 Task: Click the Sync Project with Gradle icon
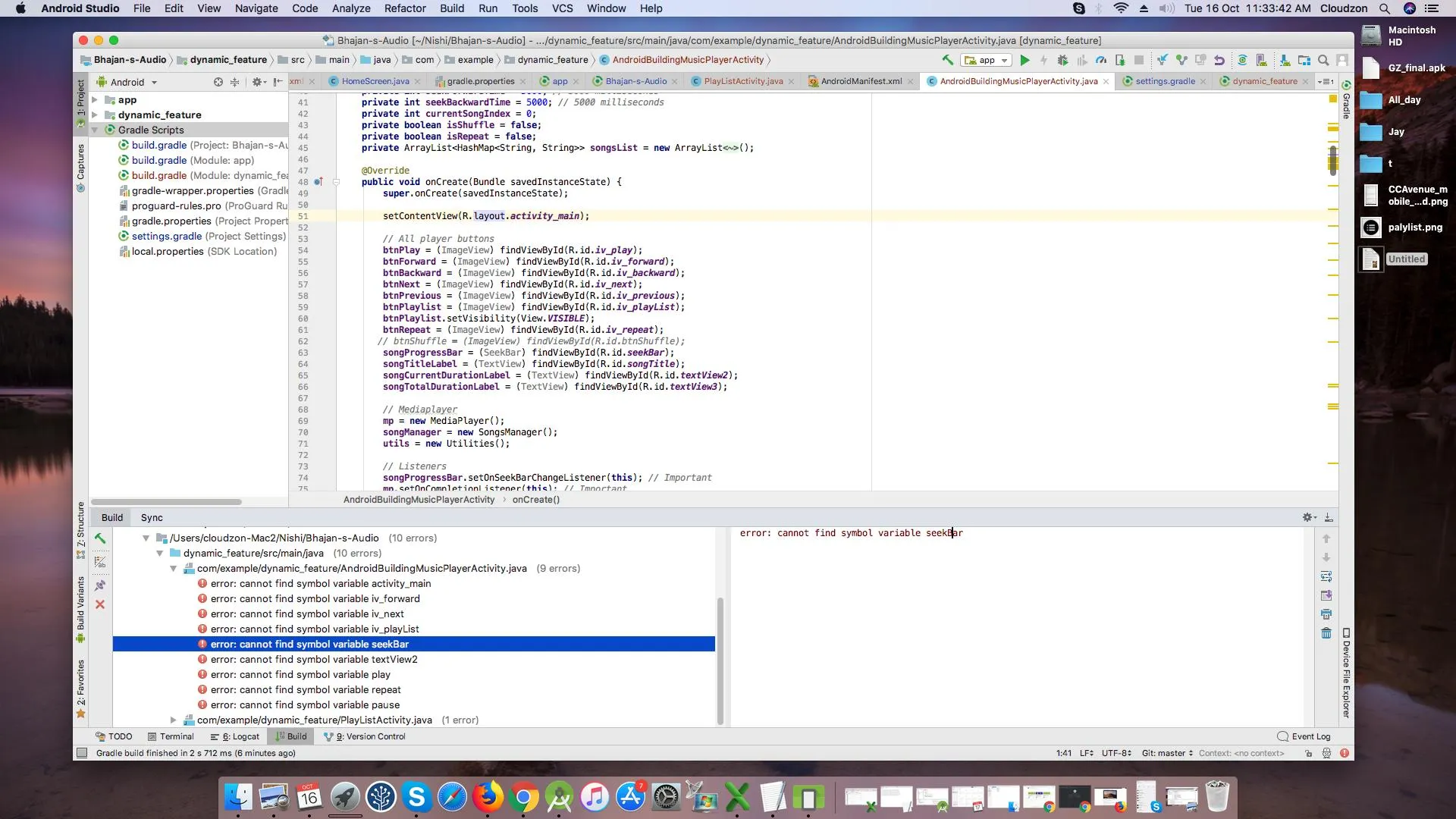tap(1242, 60)
